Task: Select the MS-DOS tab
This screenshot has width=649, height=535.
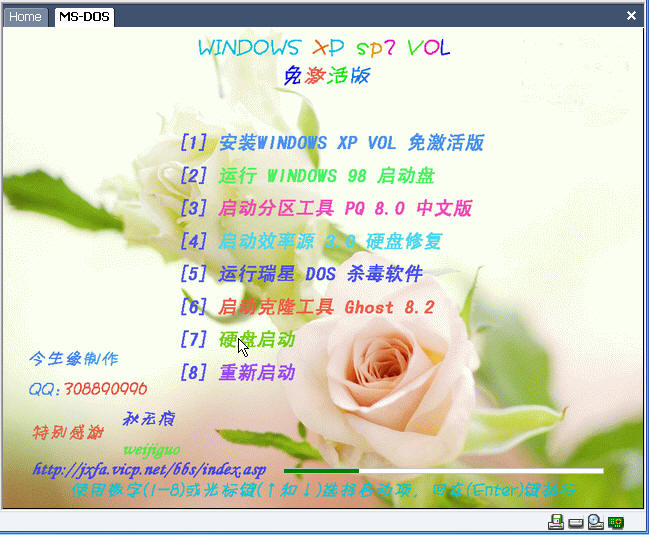Action: pyautogui.click(x=84, y=17)
